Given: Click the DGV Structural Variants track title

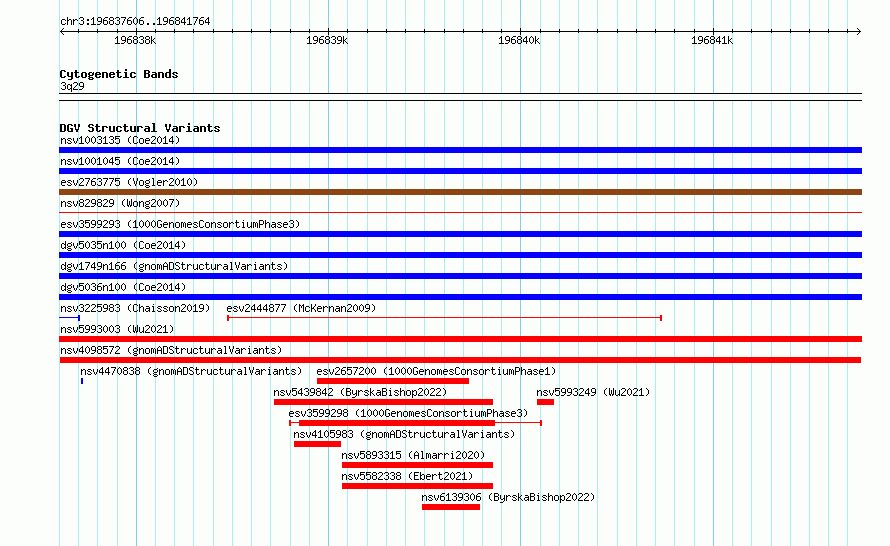Looking at the screenshot, I should click(140, 128).
